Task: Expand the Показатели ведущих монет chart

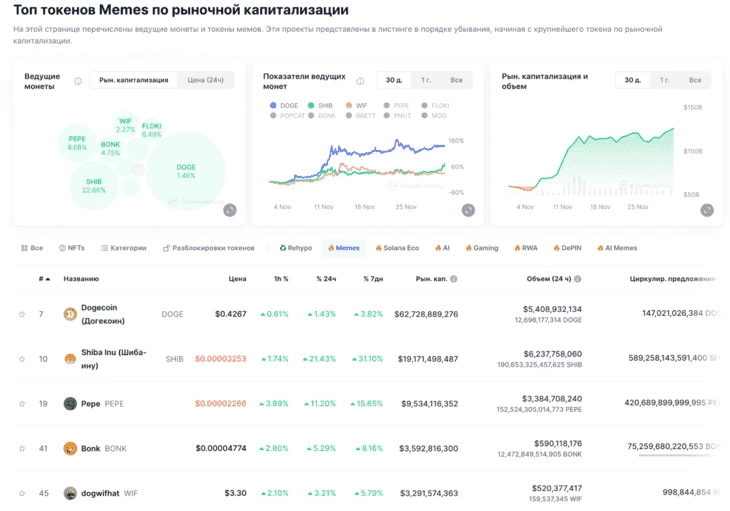Action: 468,210
